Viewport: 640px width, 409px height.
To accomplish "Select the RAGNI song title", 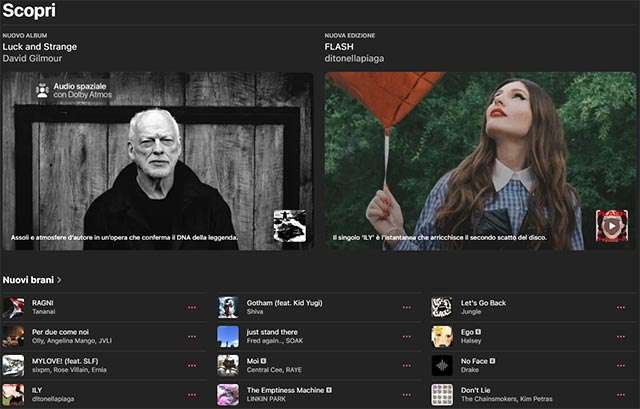I will [x=42, y=303].
